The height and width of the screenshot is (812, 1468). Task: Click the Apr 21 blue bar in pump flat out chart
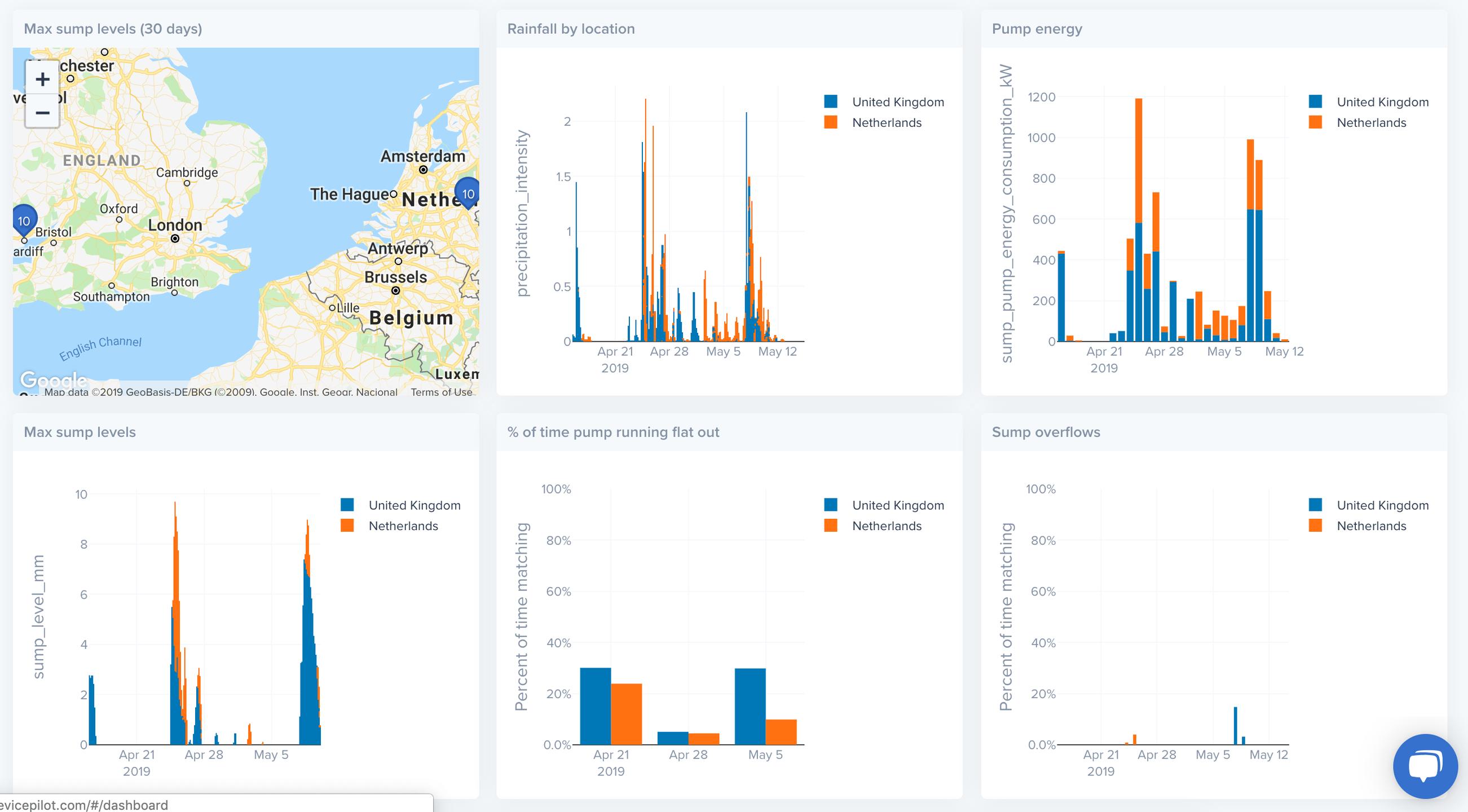(595, 705)
